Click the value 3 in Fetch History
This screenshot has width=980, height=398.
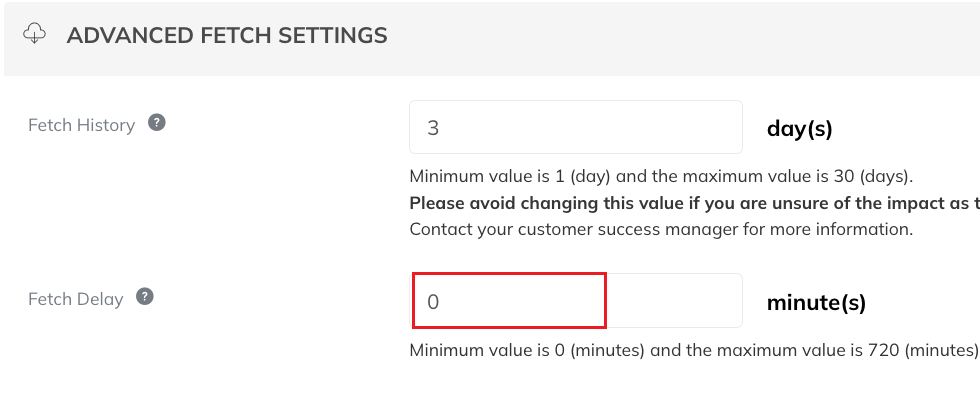[x=433, y=128]
